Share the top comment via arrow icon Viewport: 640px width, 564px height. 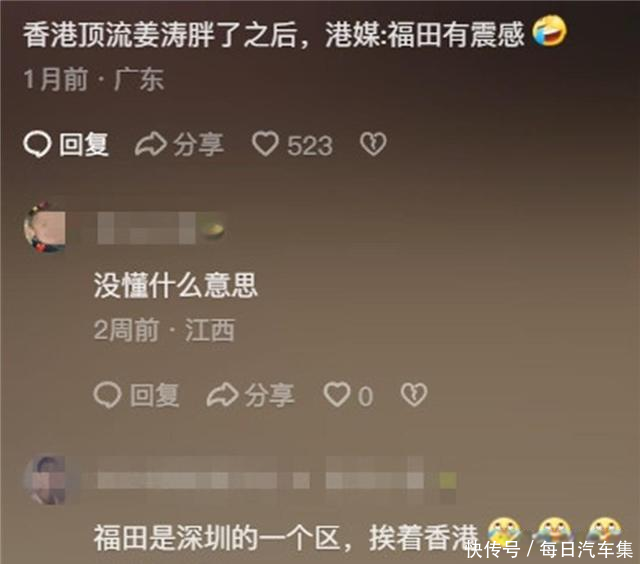click(x=151, y=144)
